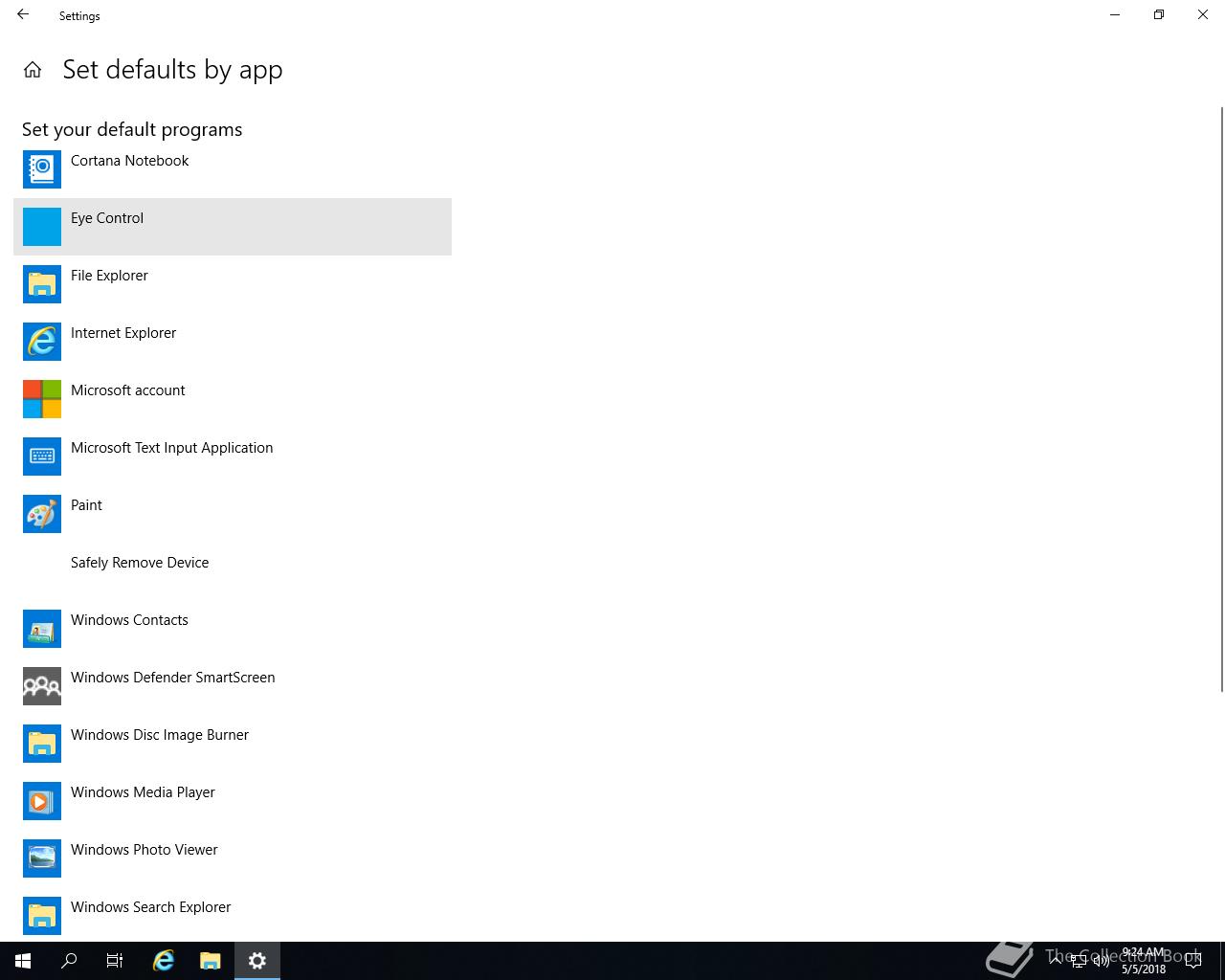Click the vertical scrollbar thumb

[1221, 398]
